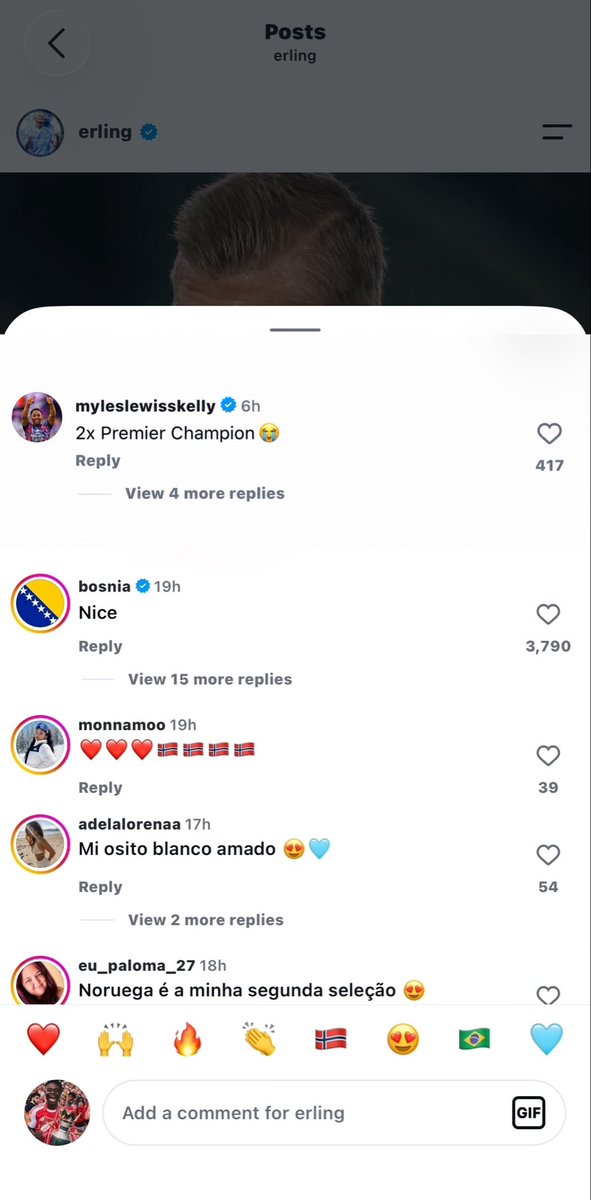Expand View 15 more replies
This screenshot has width=591, height=1200.
(210, 679)
